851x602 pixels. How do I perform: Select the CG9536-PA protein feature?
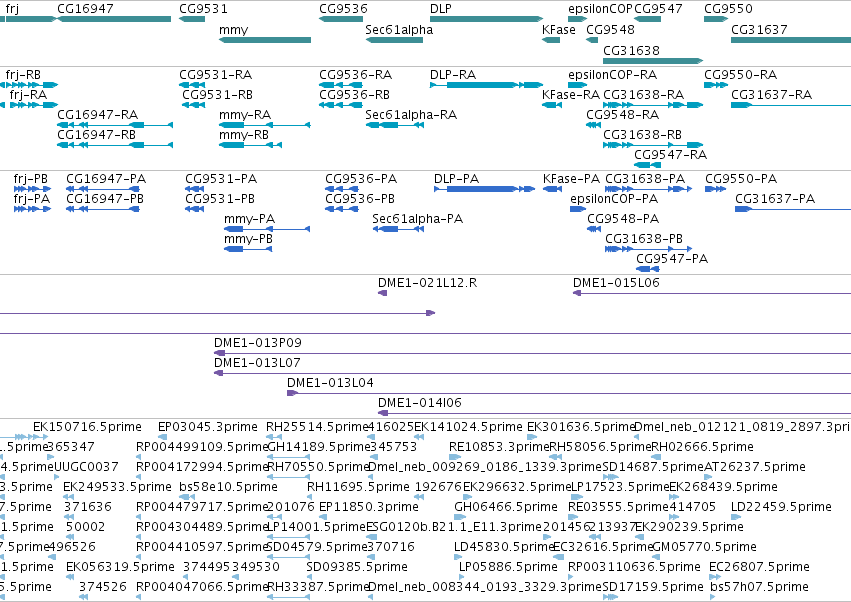[342, 189]
